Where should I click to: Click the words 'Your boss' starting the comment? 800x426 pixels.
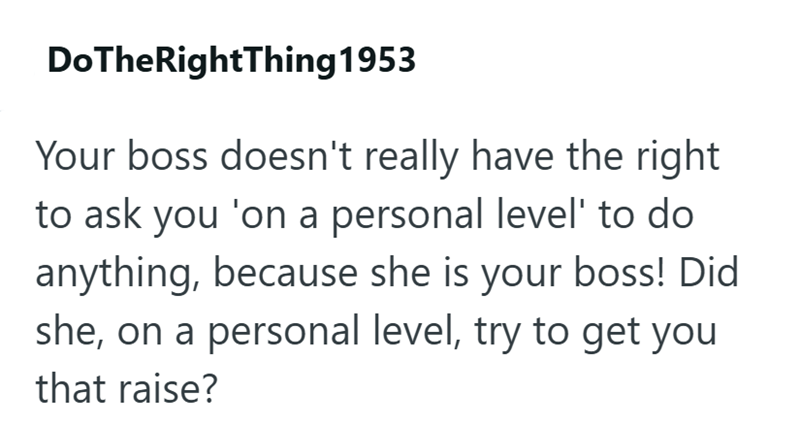point(121,156)
